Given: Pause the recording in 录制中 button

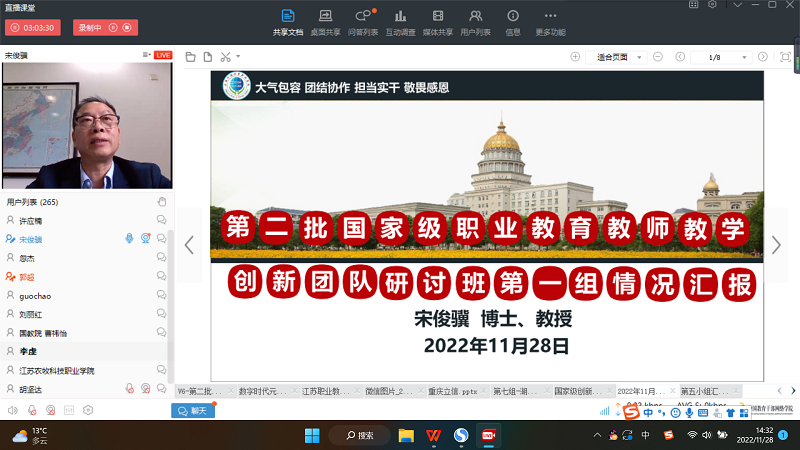Looking at the screenshot, I should (113, 28).
